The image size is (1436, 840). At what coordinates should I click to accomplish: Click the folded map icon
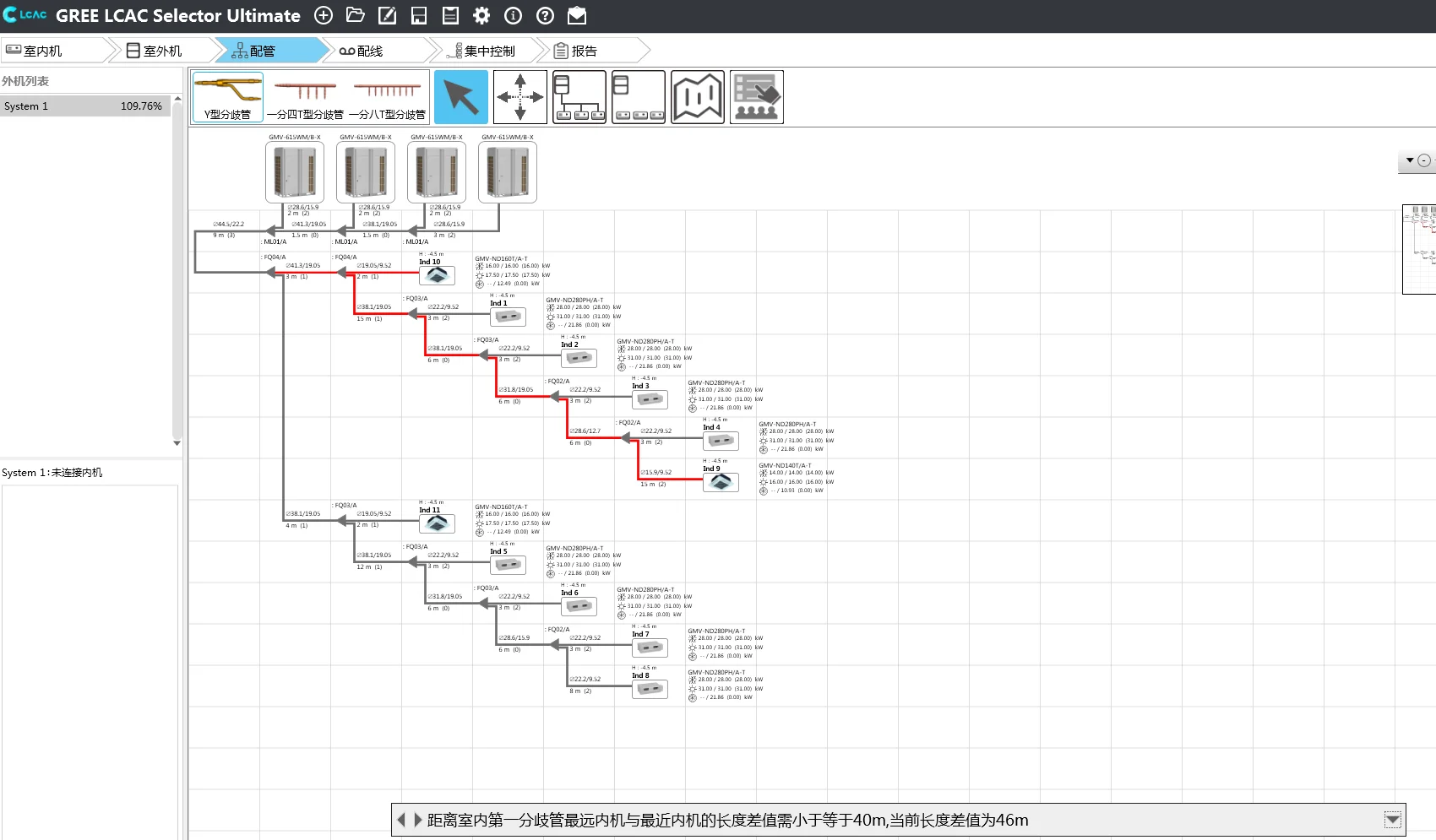coord(698,97)
